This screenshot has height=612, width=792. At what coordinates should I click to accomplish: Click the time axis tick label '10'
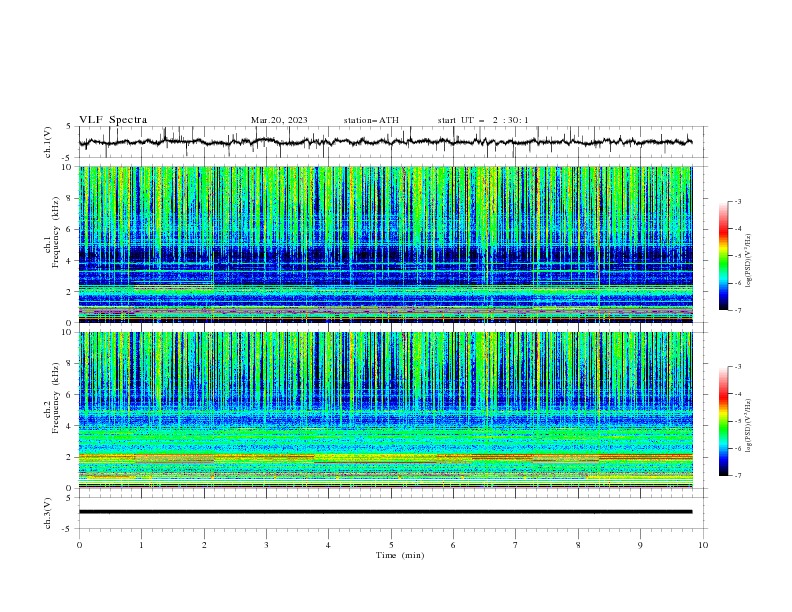pyautogui.click(x=703, y=545)
